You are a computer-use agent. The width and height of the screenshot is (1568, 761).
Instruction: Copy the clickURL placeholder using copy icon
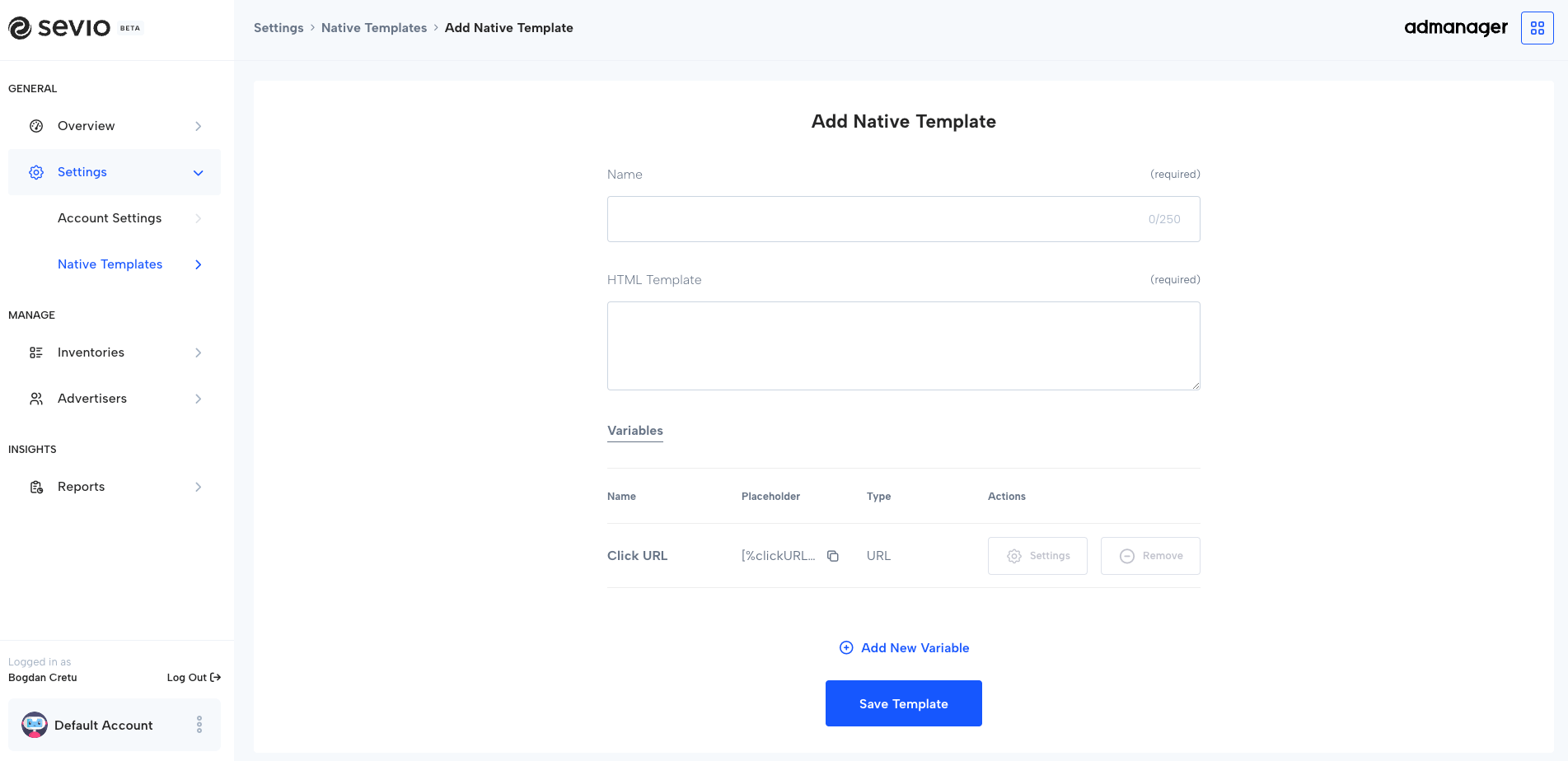(x=832, y=556)
